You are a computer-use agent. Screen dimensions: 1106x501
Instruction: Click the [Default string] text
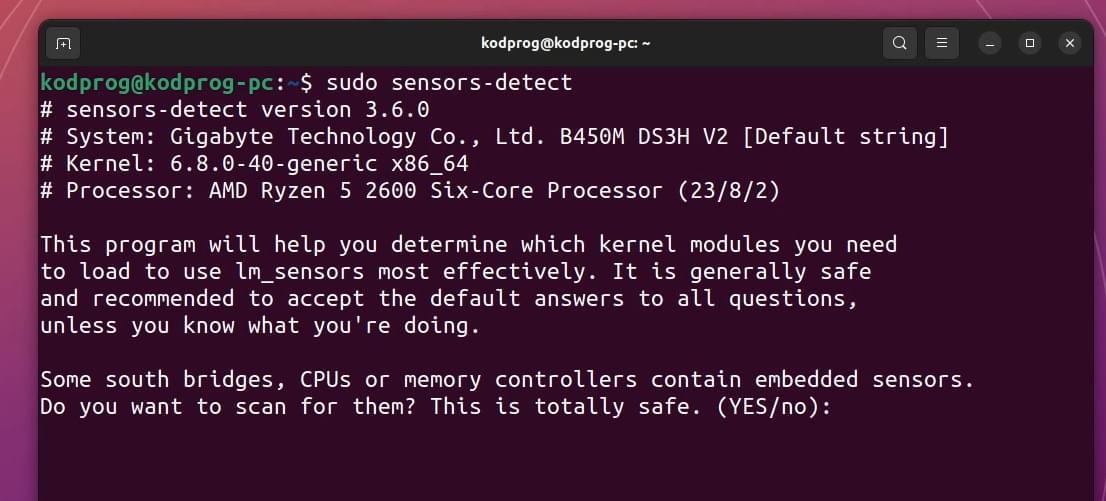pos(846,137)
